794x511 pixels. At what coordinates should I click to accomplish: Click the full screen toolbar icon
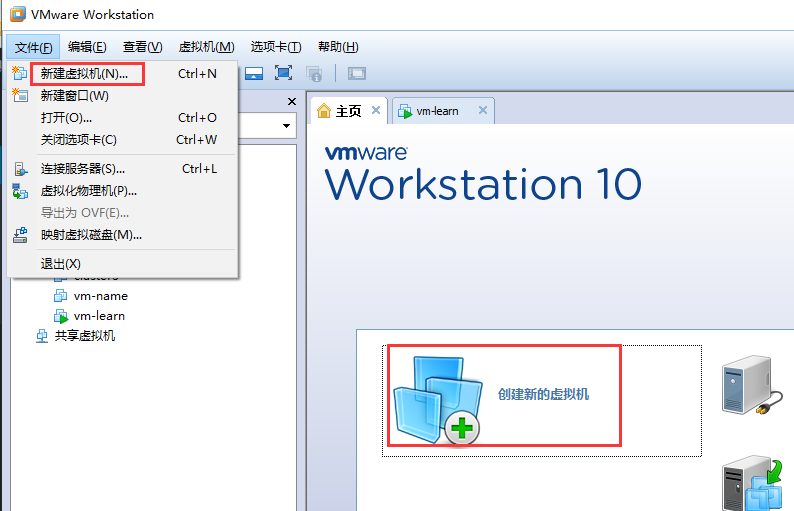[284, 73]
